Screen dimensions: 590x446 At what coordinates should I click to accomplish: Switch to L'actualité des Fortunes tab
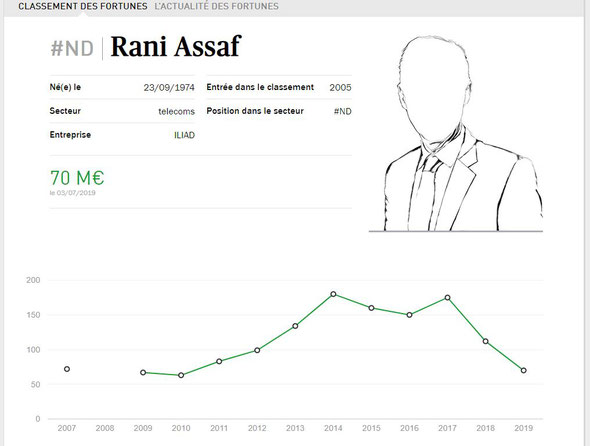(216, 6)
